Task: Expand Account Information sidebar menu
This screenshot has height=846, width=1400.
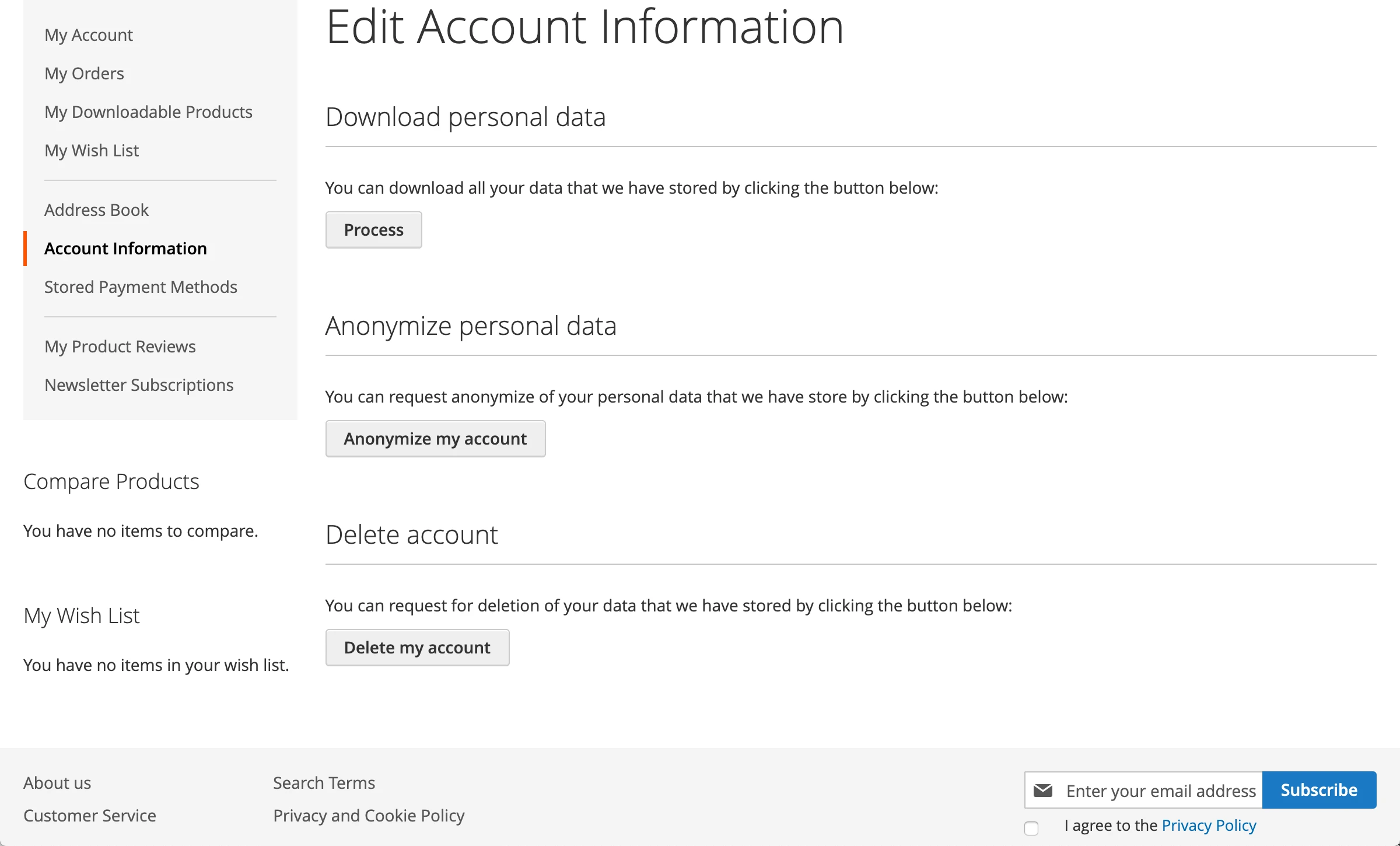Action: point(126,248)
